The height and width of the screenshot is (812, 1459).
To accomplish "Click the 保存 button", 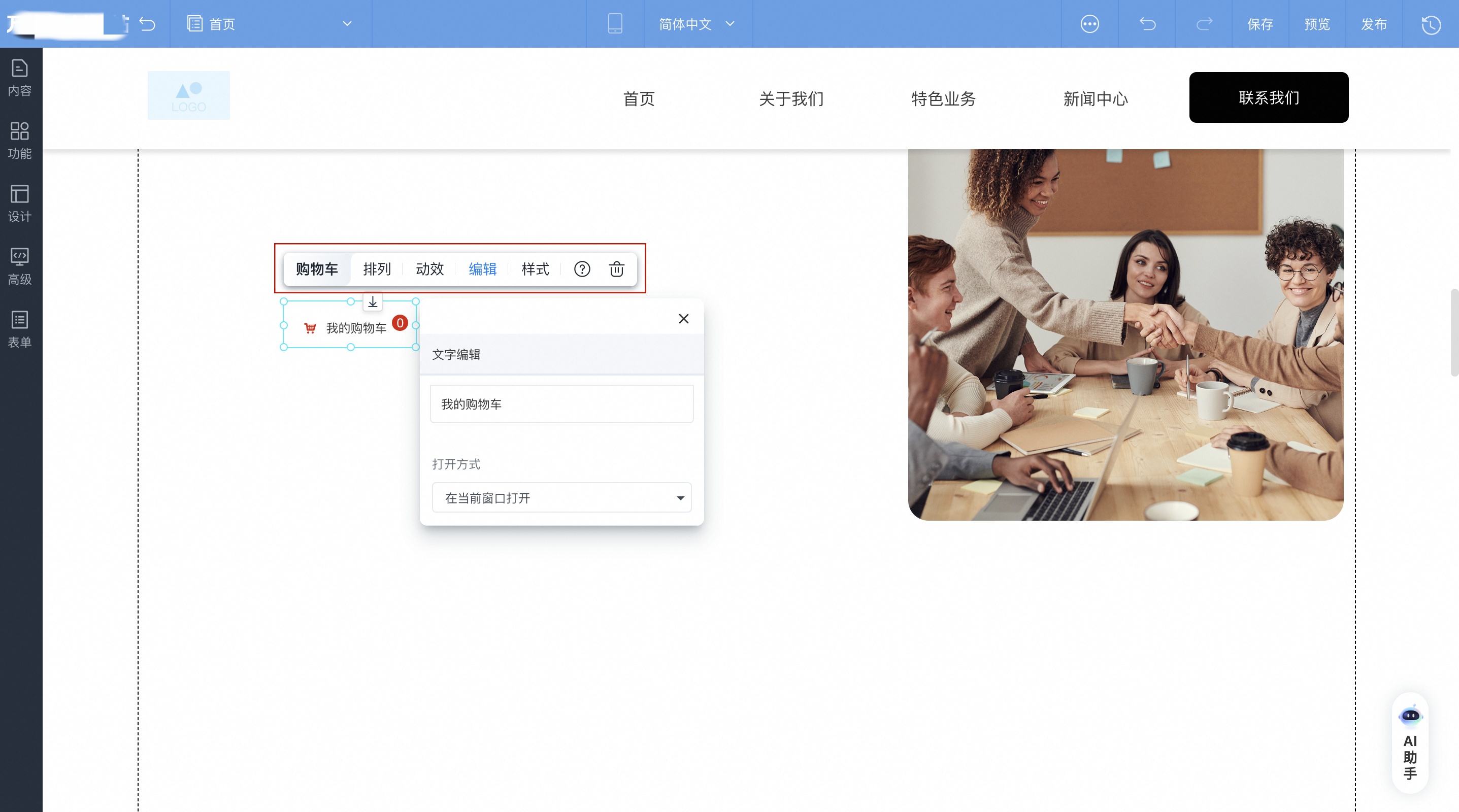I will [x=1259, y=24].
